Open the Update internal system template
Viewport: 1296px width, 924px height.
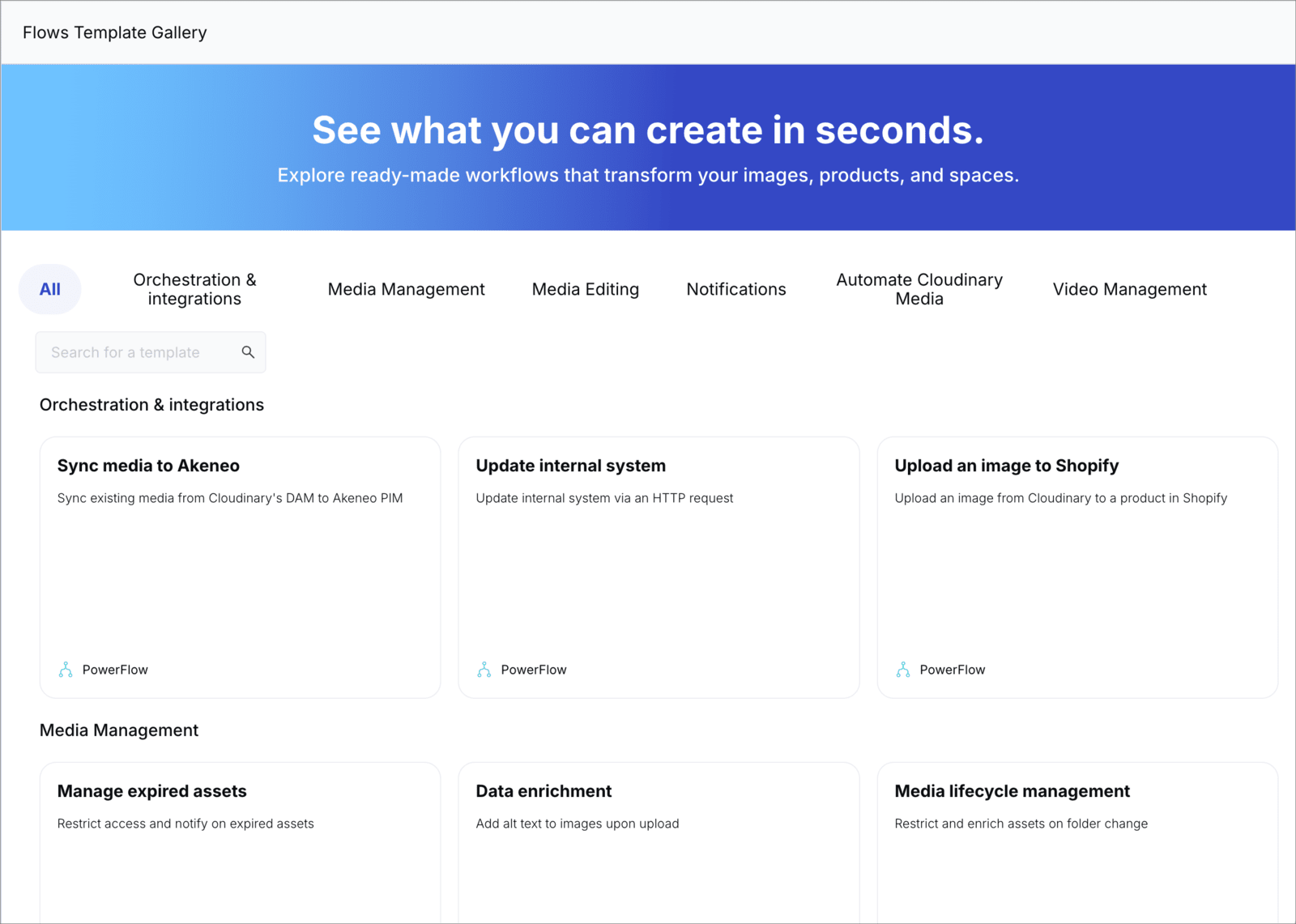(x=659, y=567)
